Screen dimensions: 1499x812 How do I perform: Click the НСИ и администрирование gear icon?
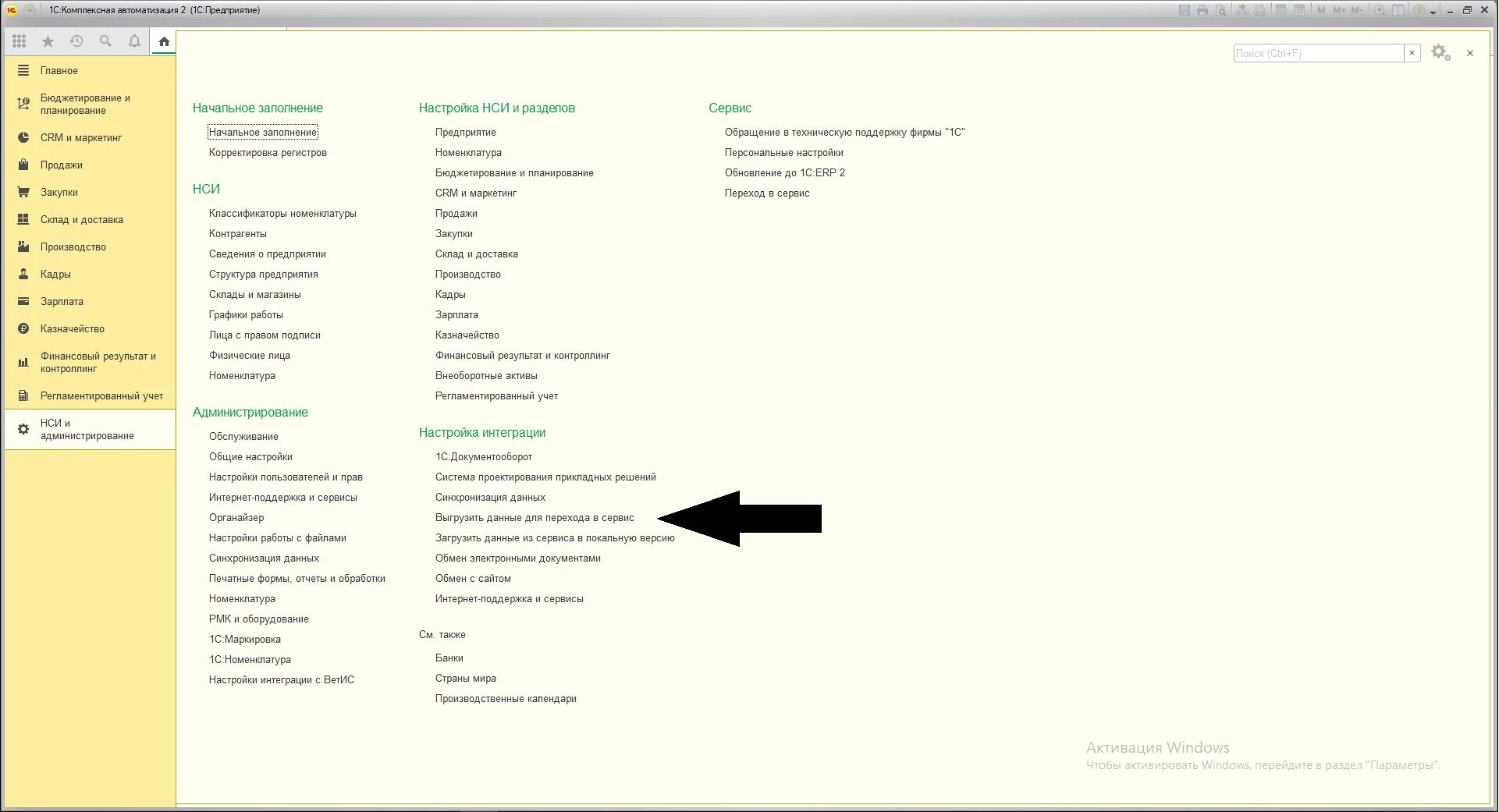pyautogui.click(x=23, y=429)
